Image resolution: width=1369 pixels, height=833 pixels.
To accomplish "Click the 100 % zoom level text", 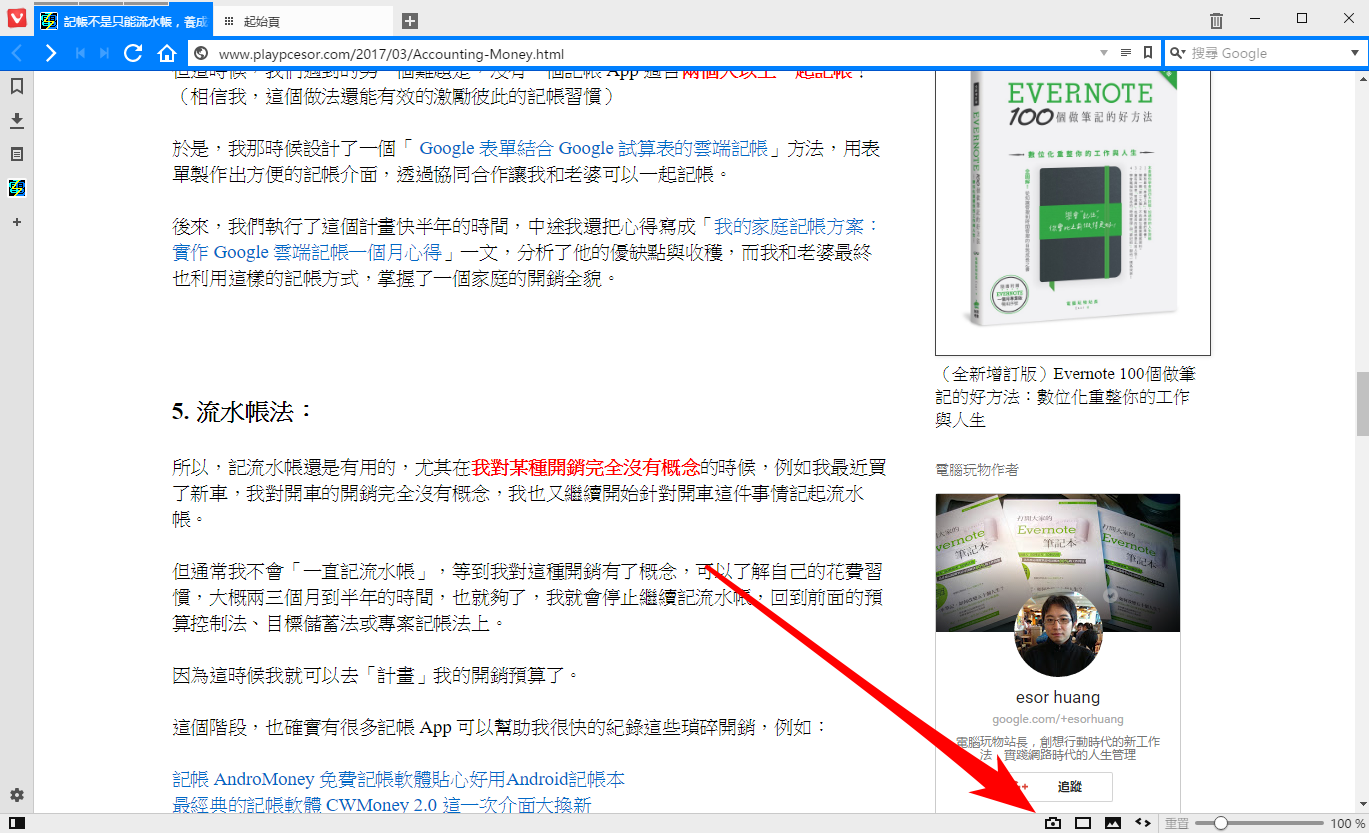I will (1345, 823).
